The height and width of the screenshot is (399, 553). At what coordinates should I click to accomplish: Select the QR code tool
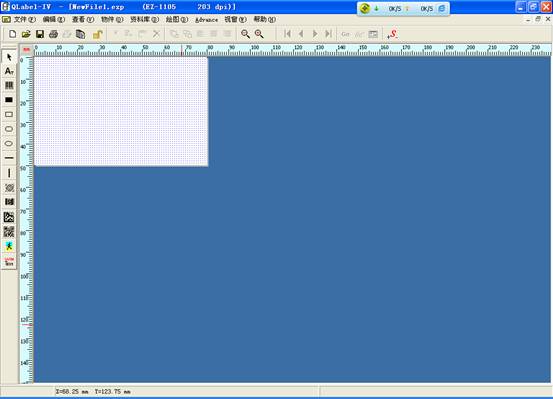9,231
